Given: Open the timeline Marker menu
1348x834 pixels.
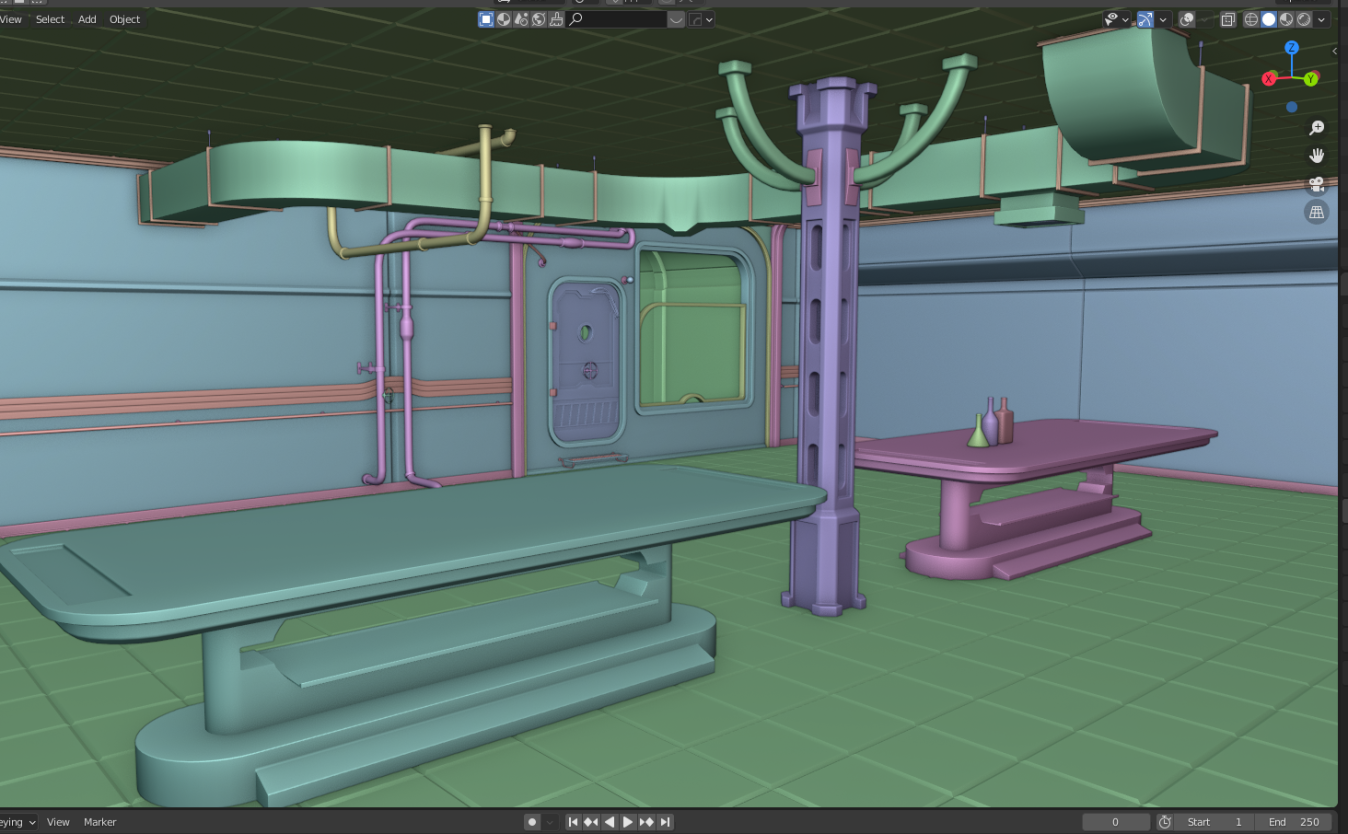Looking at the screenshot, I should (100, 822).
